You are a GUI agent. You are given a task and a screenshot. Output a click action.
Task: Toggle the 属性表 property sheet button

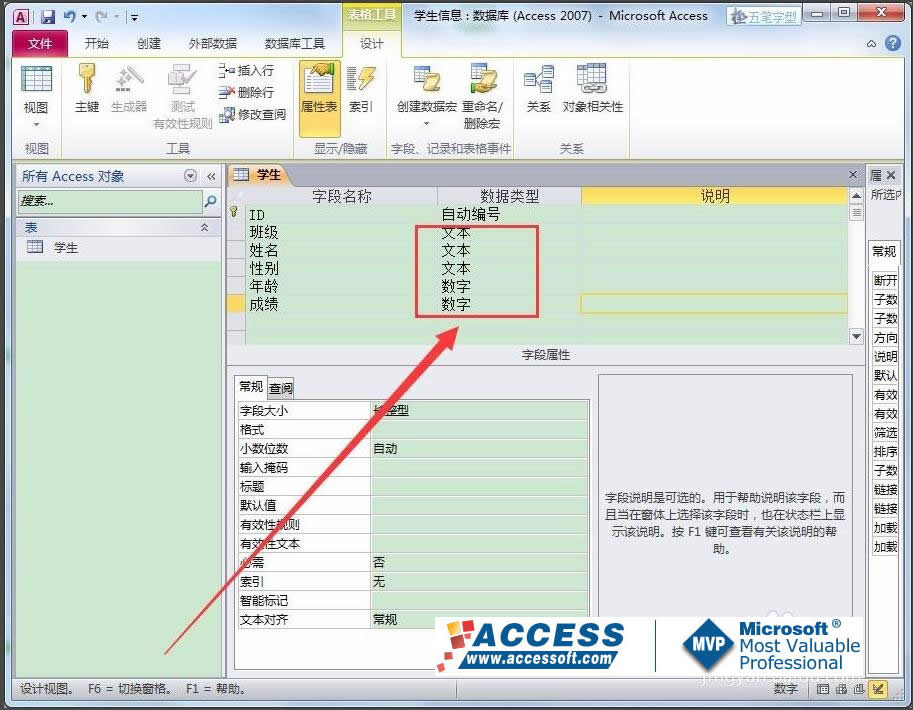(319, 98)
